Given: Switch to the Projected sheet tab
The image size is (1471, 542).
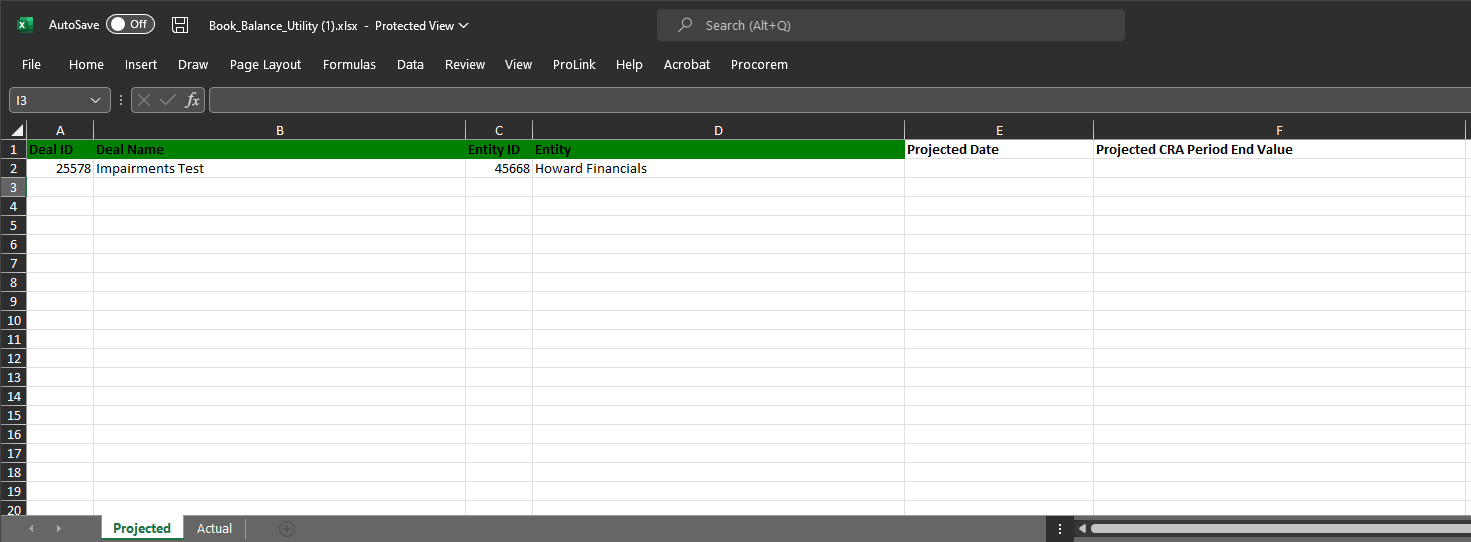Looking at the screenshot, I should (x=142, y=528).
